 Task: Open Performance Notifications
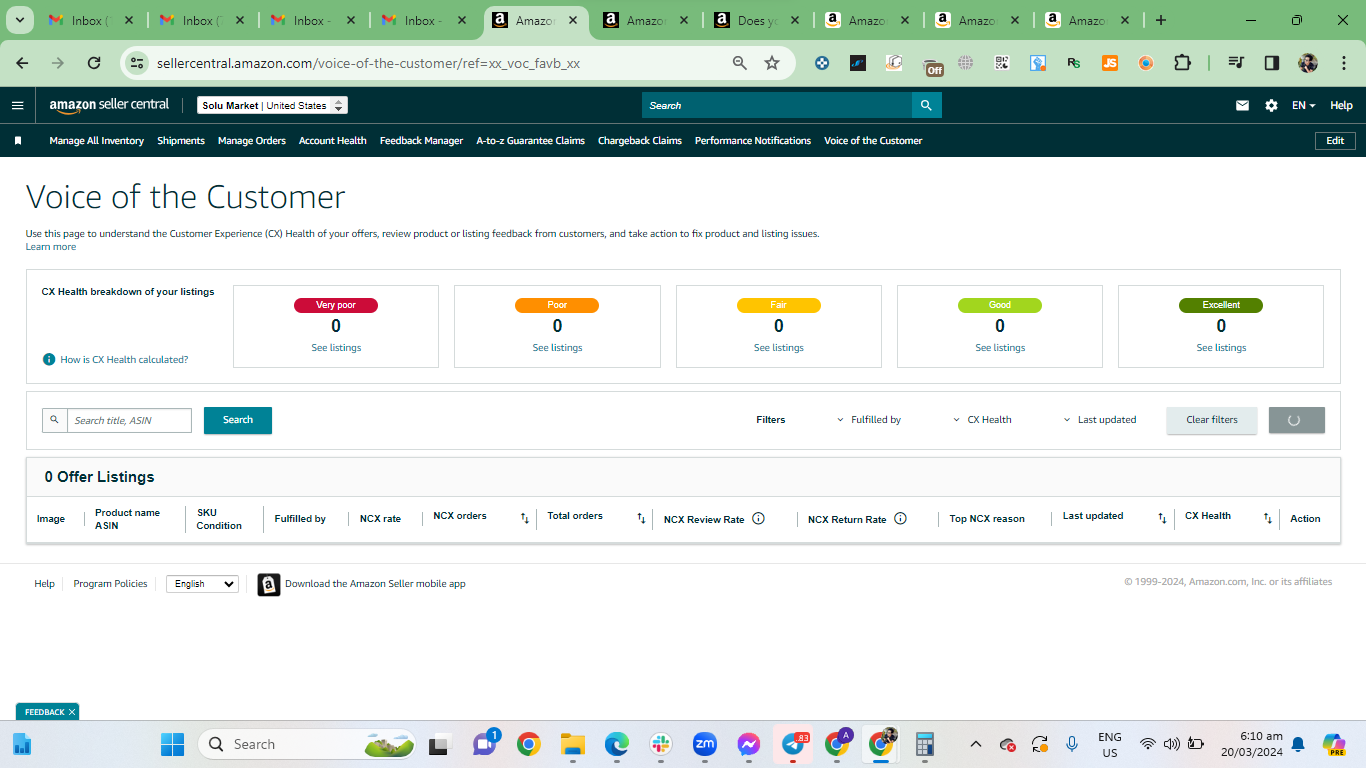click(753, 141)
